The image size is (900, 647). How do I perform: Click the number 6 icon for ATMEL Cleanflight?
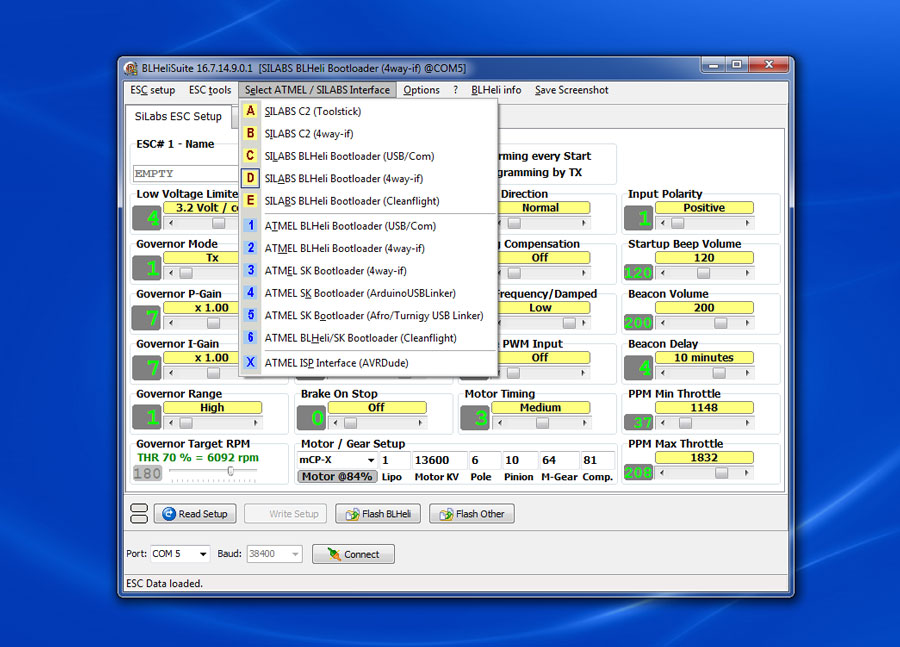click(x=250, y=338)
